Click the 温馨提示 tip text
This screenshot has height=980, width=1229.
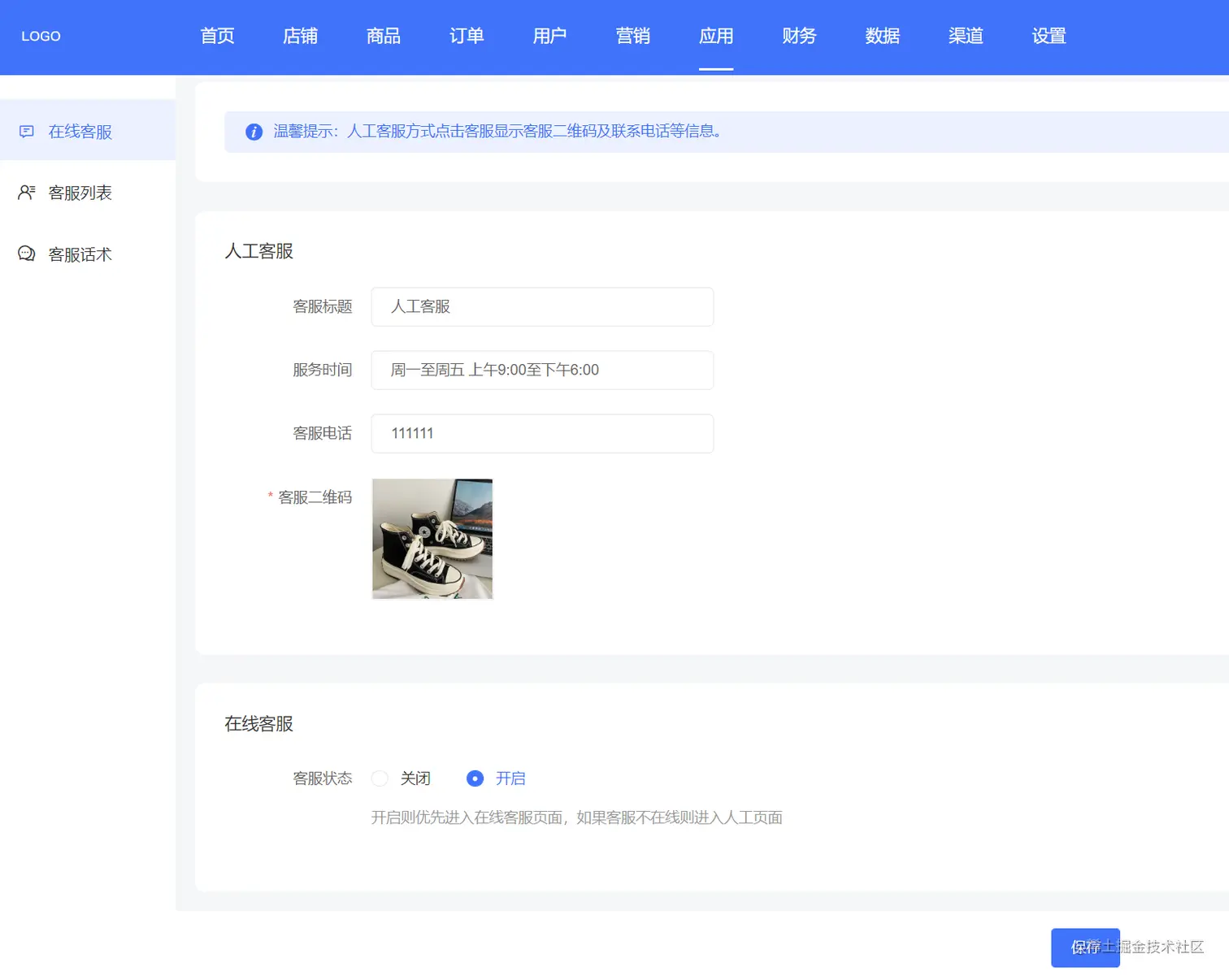[x=497, y=131]
